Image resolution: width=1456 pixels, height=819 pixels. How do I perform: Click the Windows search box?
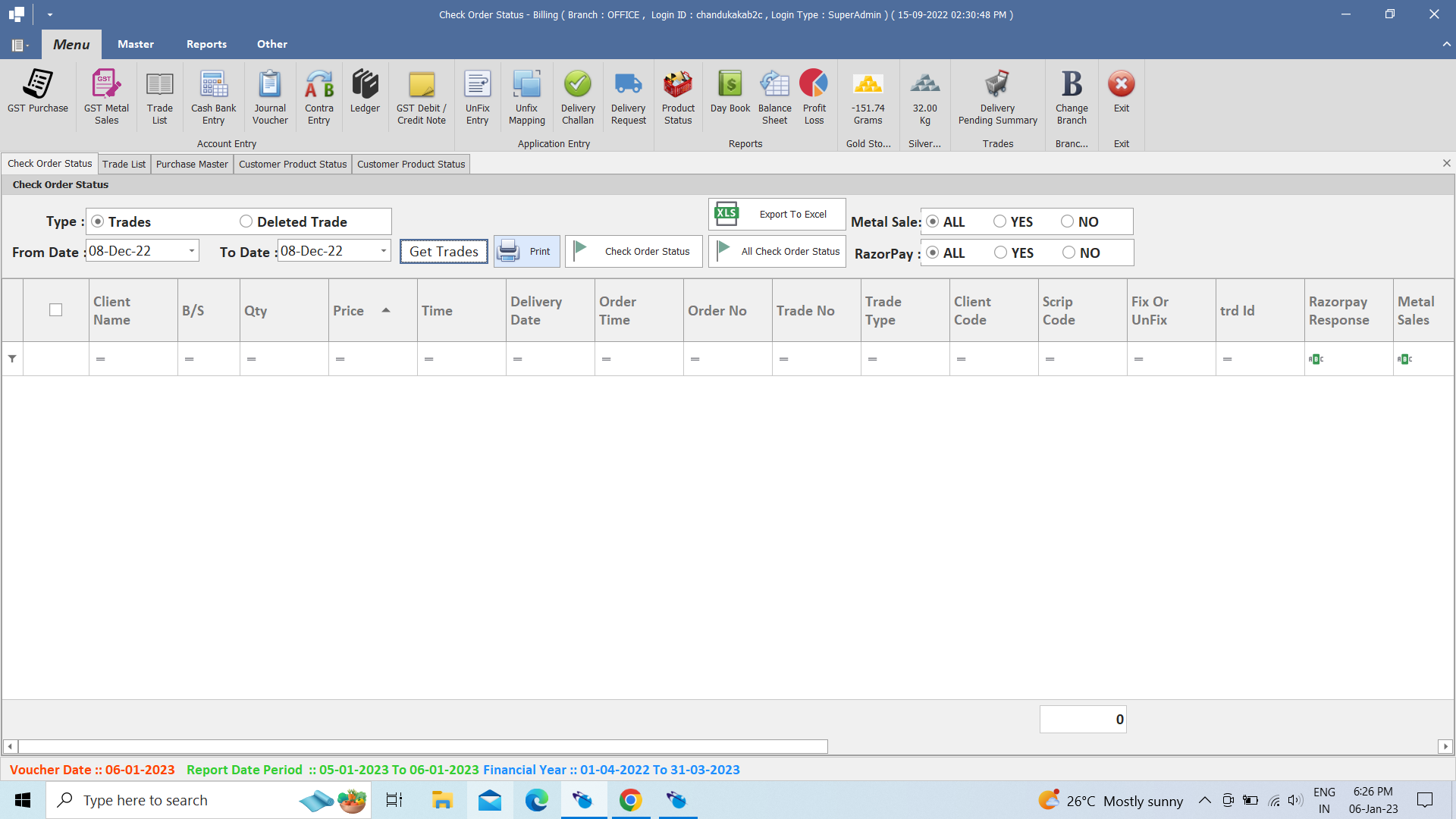[209, 800]
